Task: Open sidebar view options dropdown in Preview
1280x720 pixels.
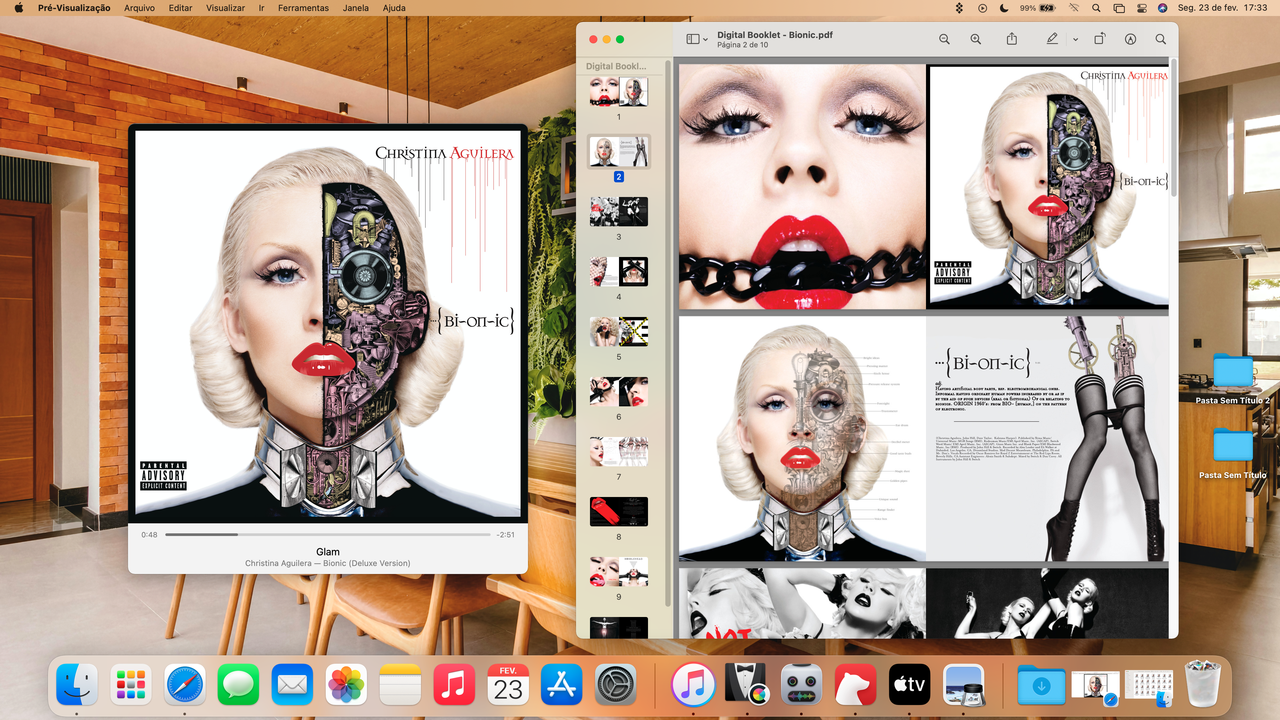Action: (697, 39)
